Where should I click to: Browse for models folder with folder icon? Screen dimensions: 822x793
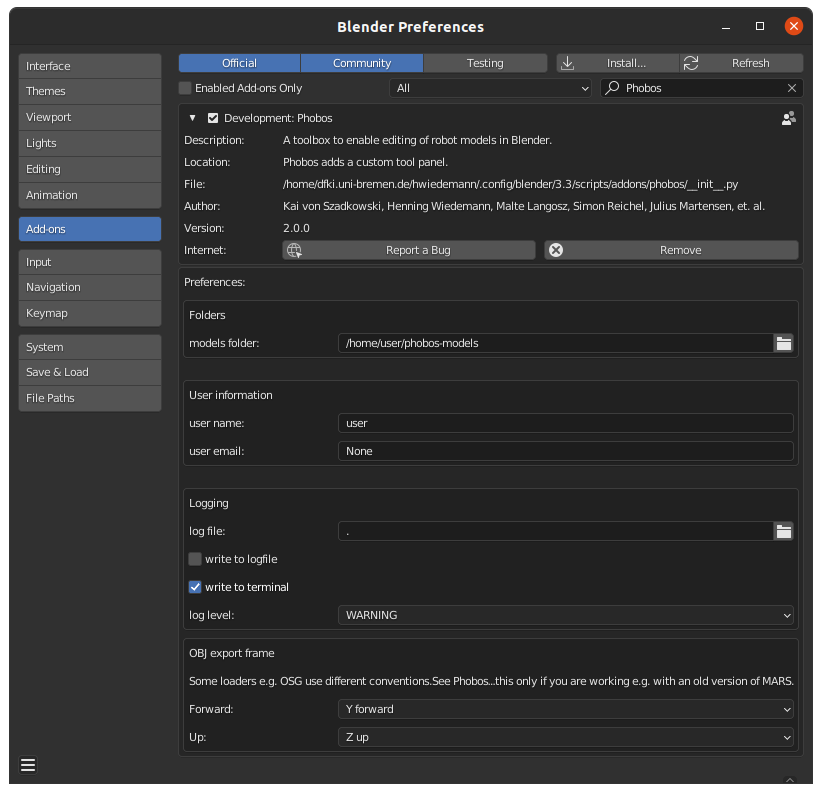(x=784, y=343)
